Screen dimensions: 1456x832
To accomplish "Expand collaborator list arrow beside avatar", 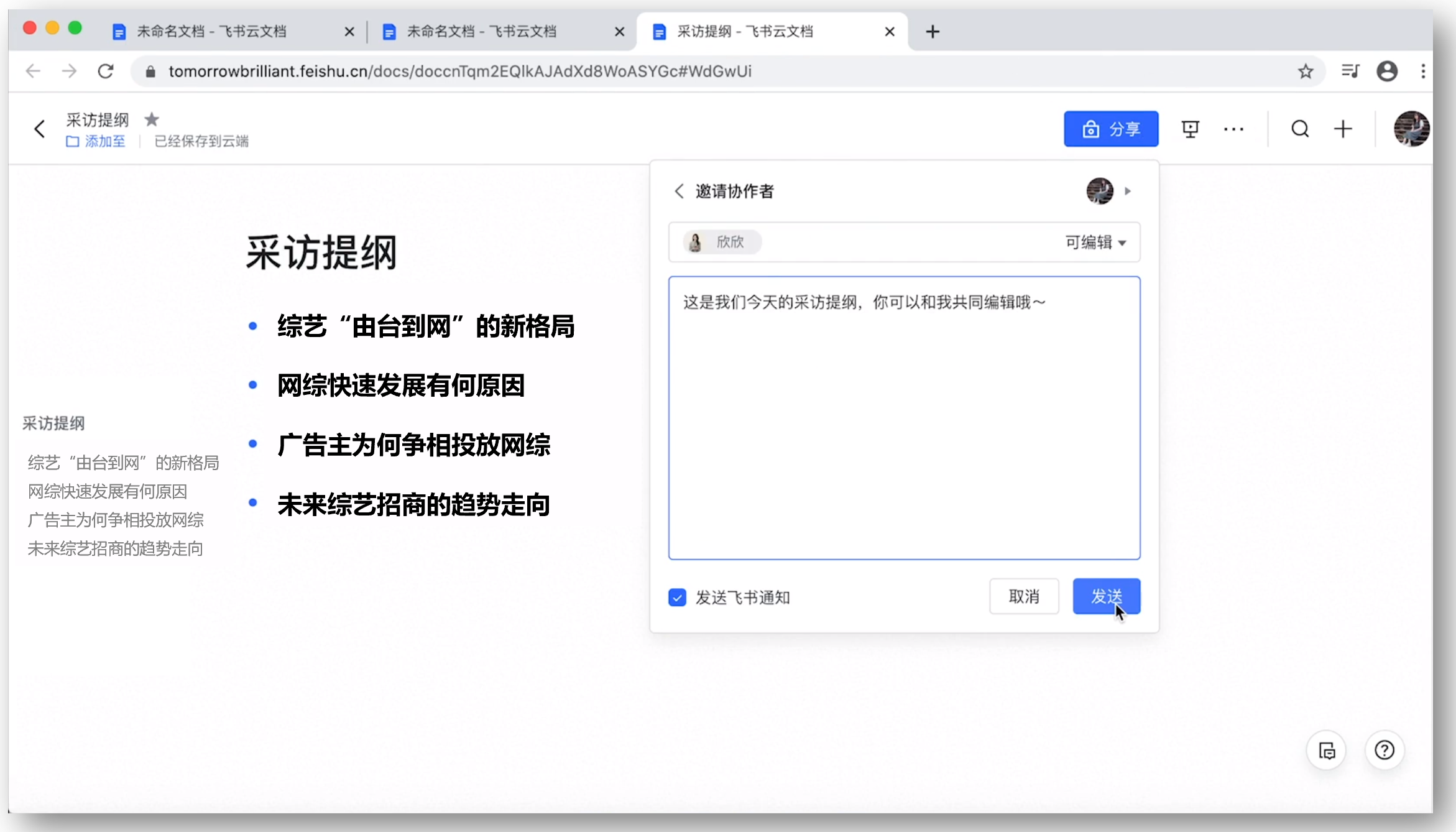I will [x=1128, y=191].
